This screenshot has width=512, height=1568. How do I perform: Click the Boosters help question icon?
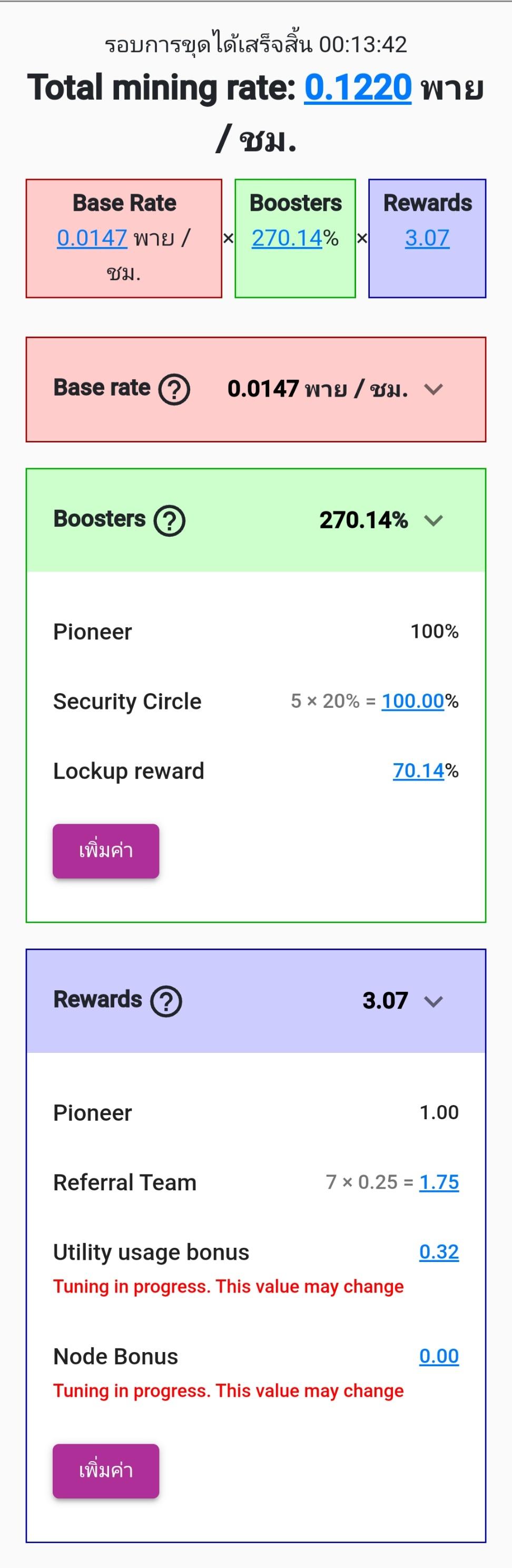click(169, 521)
